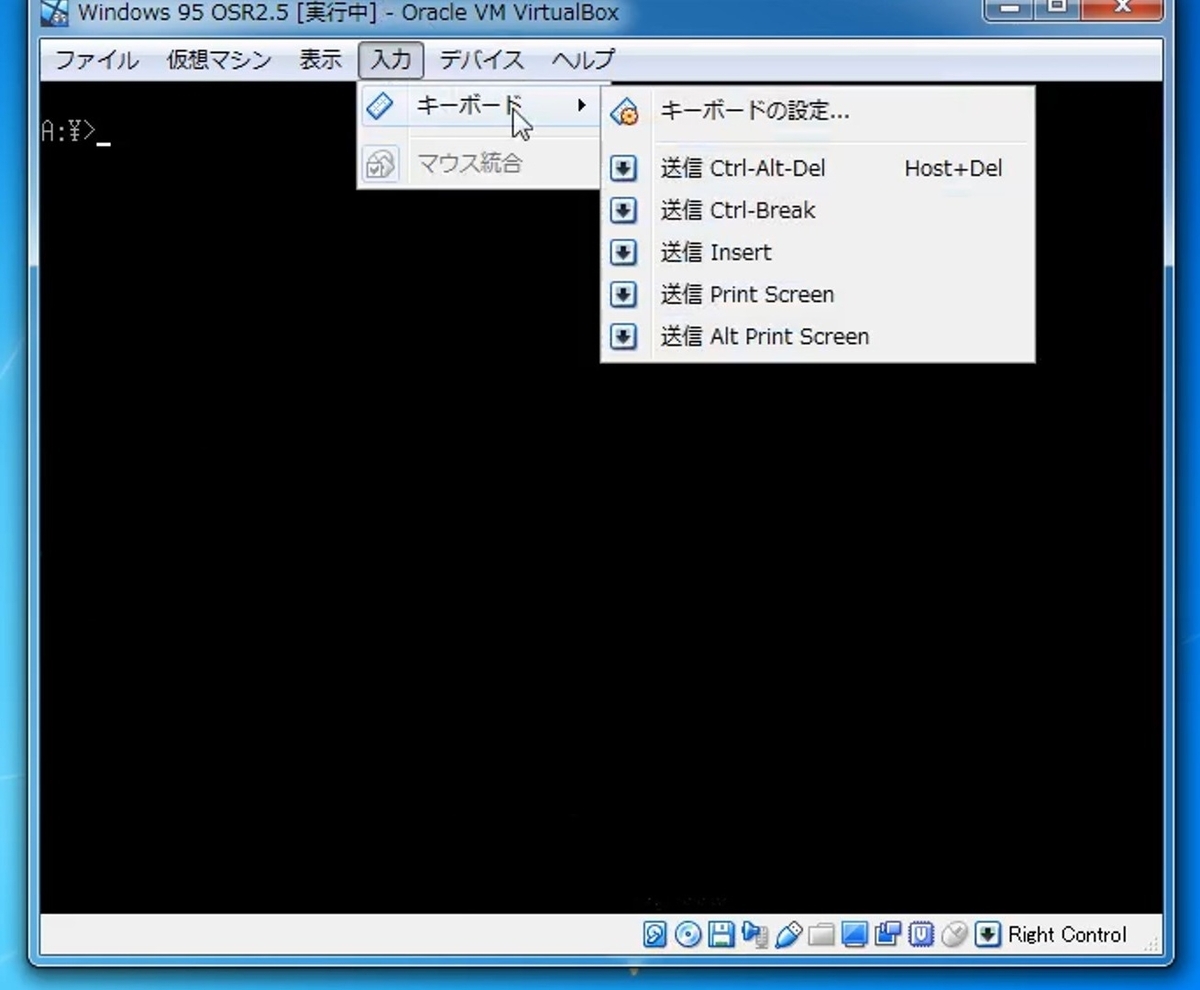Click the host key arrow icon
The width and height of the screenshot is (1200, 990).
click(x=987, y=935)
